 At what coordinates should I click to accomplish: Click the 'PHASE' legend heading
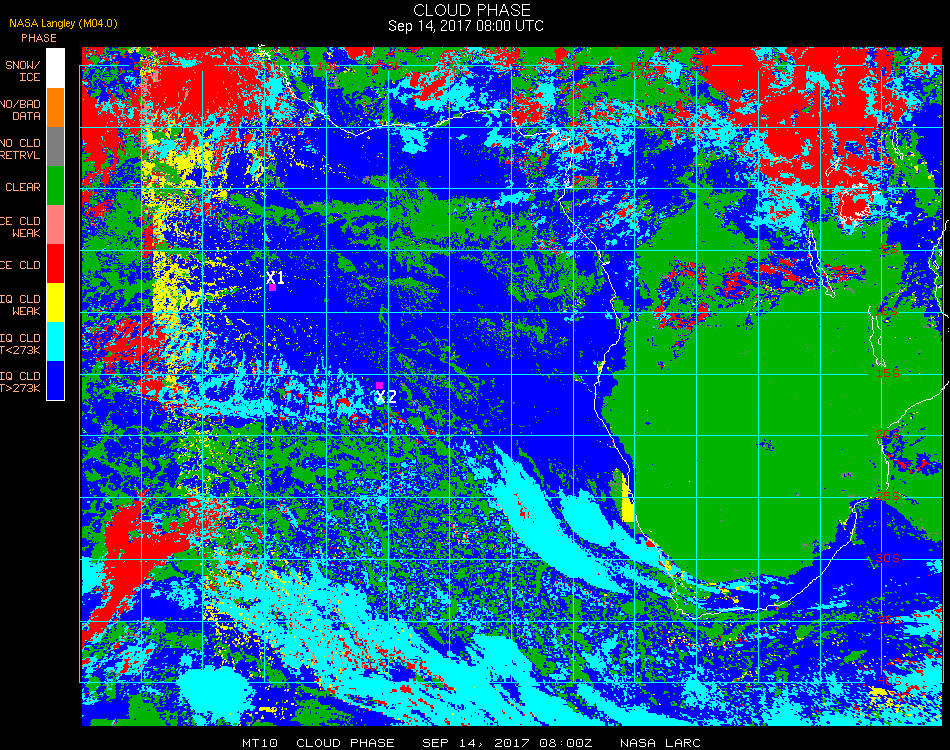pos(39,38)
